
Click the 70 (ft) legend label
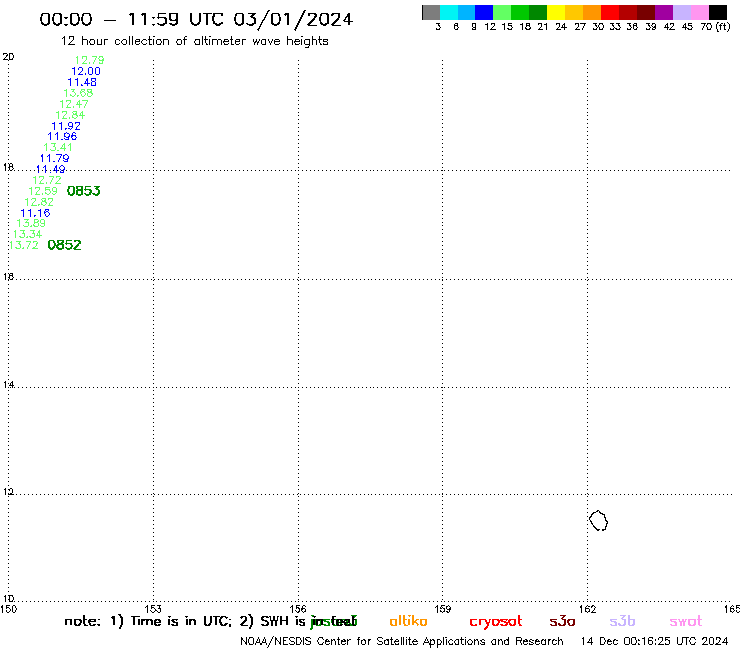point(715,27)
